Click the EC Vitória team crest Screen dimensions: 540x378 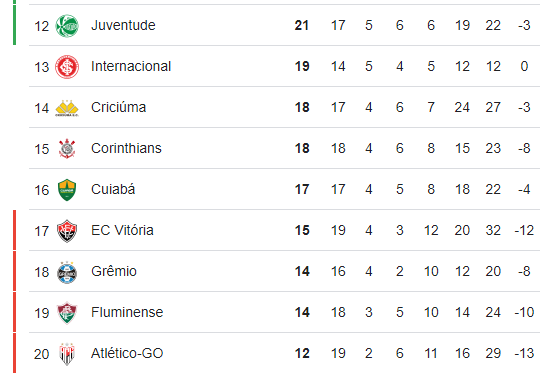[x=67, y=231]
